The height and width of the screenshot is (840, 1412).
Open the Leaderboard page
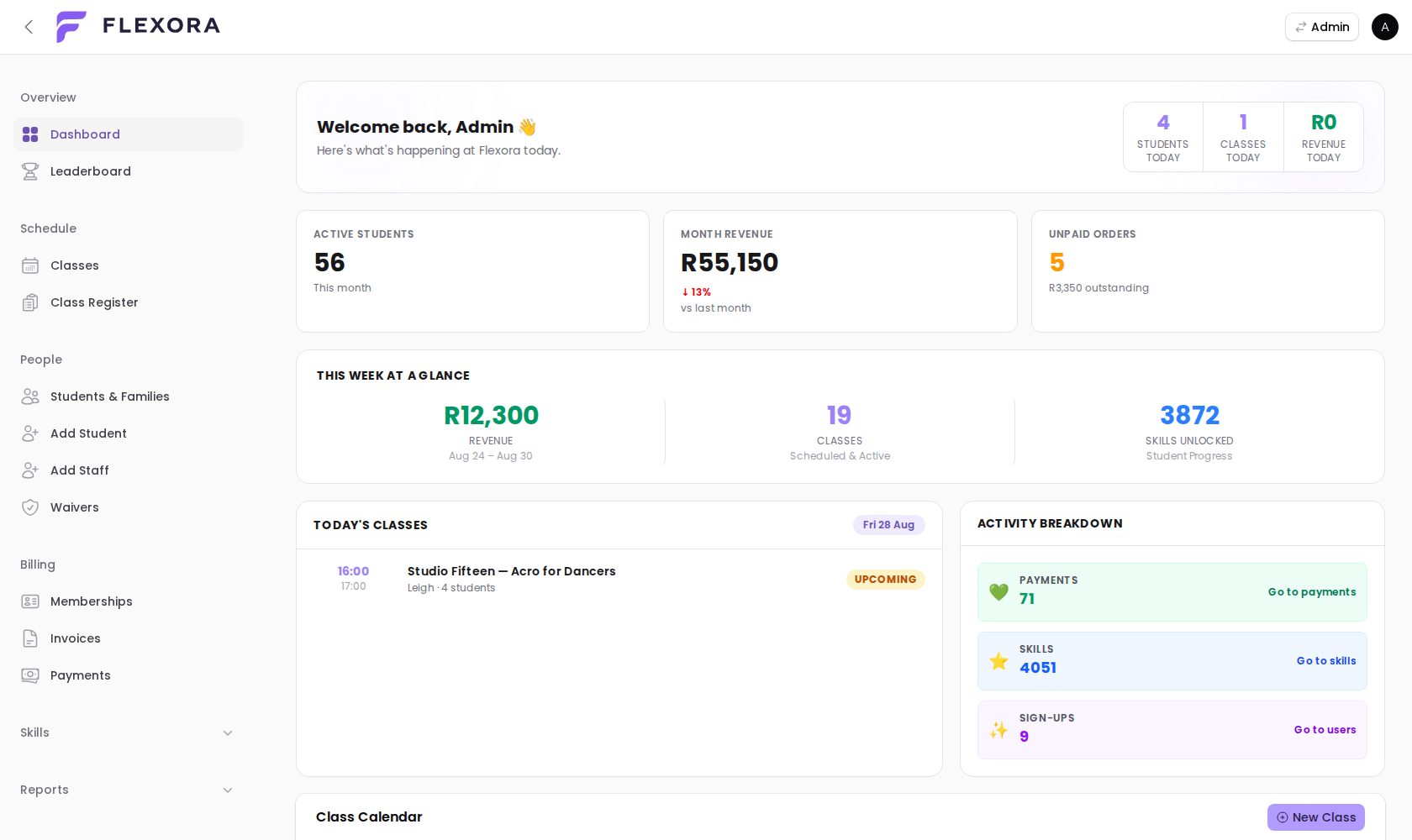pos(128,171)
